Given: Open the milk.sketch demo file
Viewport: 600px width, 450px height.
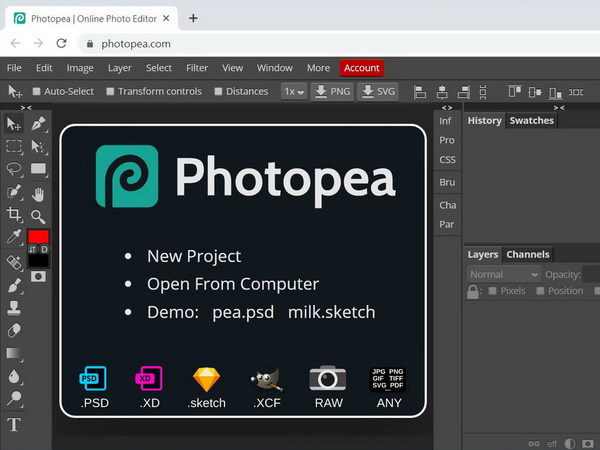Looking at the screenshot, I should (331, 312).
